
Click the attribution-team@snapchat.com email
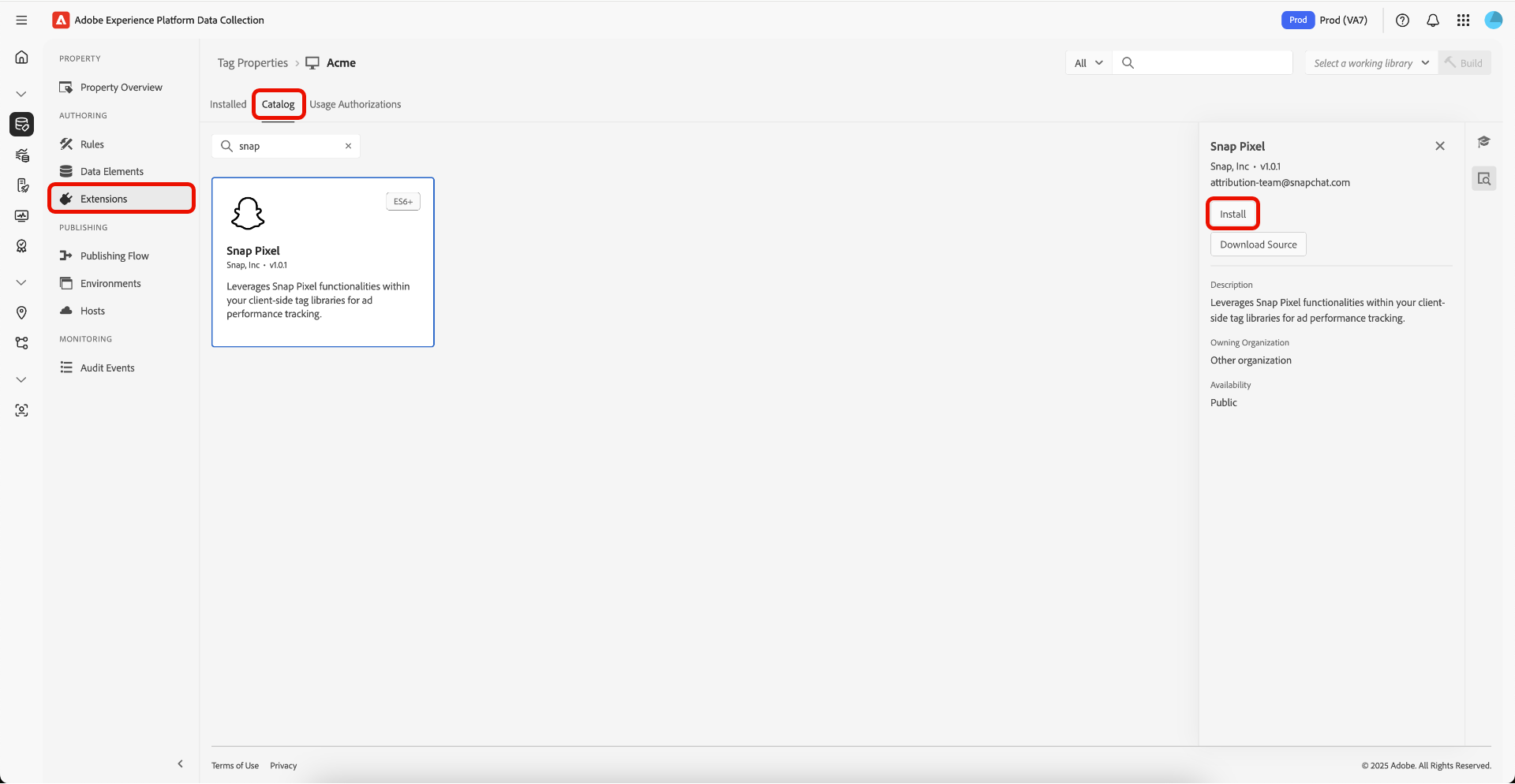click(x=1280, y=182)
